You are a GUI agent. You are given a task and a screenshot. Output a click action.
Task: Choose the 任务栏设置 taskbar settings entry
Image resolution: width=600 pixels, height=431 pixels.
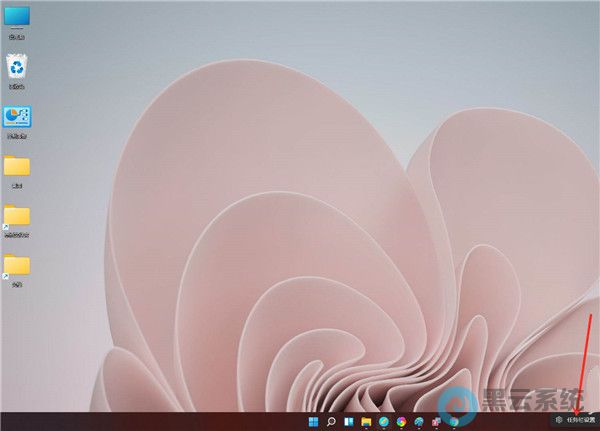click(581, 421)
